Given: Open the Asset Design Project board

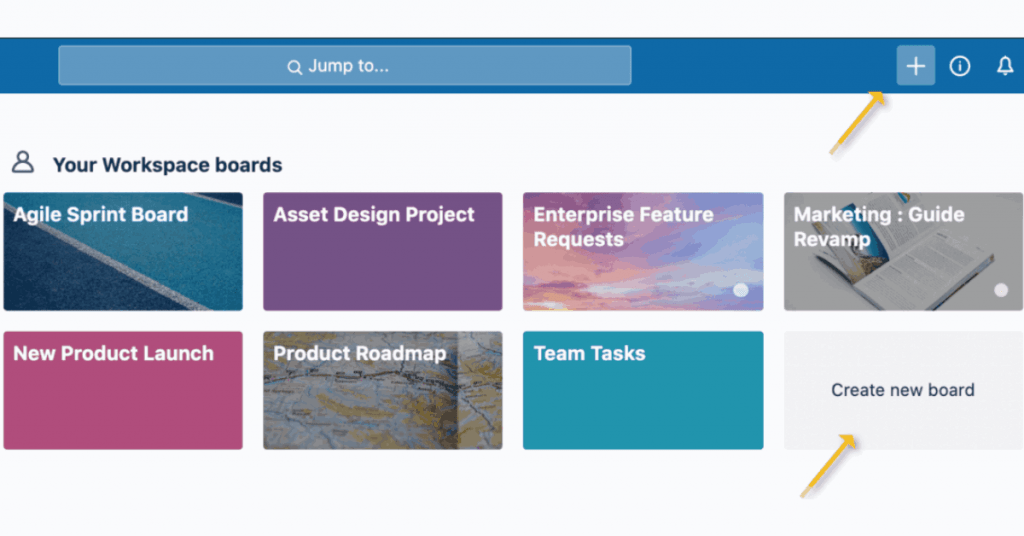Looking at the screenshot, I should pos(383,251).
